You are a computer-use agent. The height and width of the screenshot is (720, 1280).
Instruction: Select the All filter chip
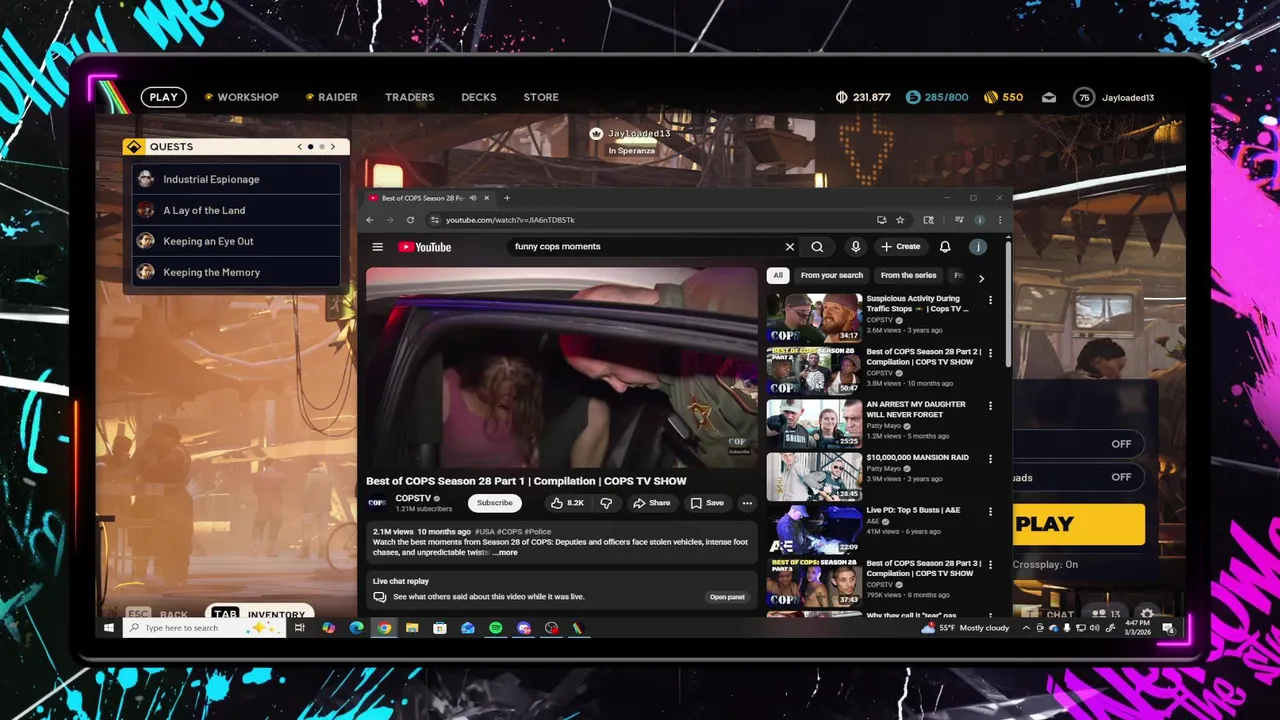778,275
